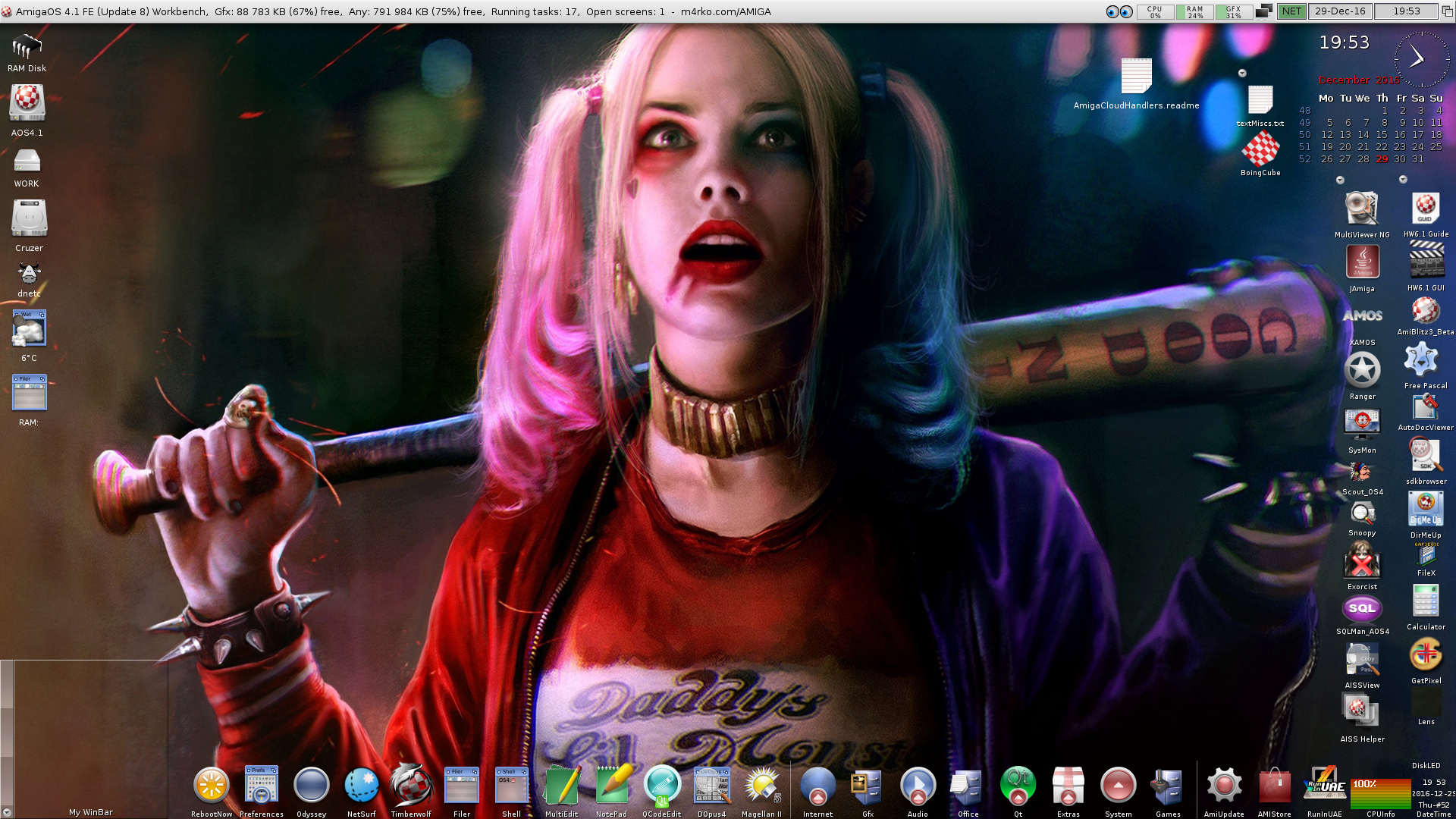The image size is (1456, 819).
Task: Collapse the icon group above textMiscs.txt
Action: coord(1242,73)
